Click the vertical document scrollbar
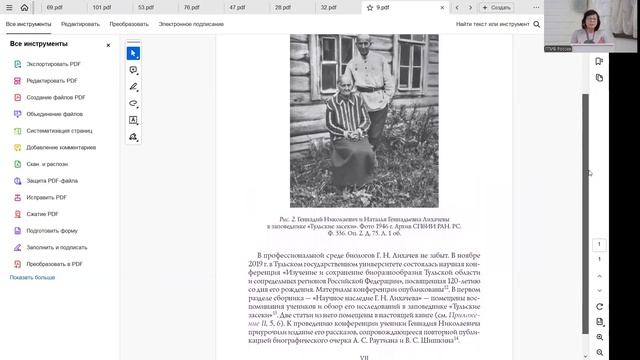Screen dimensions: 640x360 click(x=586, y=214)
